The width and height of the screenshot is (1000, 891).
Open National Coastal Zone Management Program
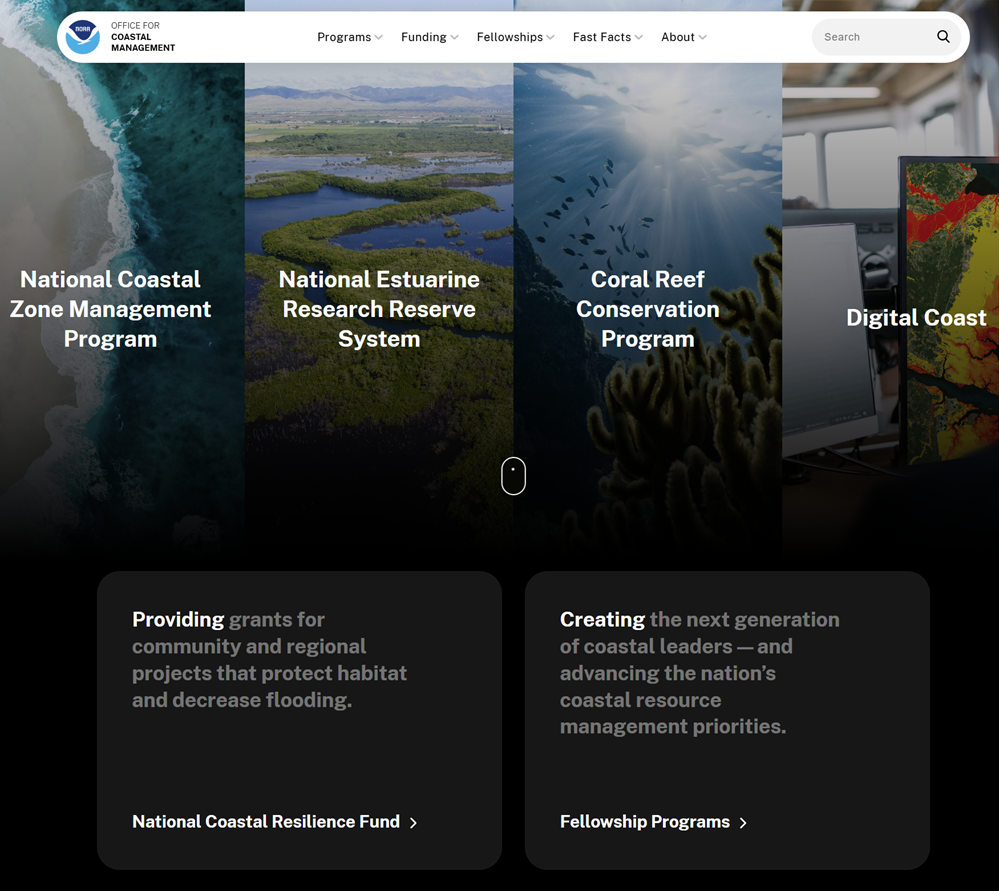(x=110, y=309)
